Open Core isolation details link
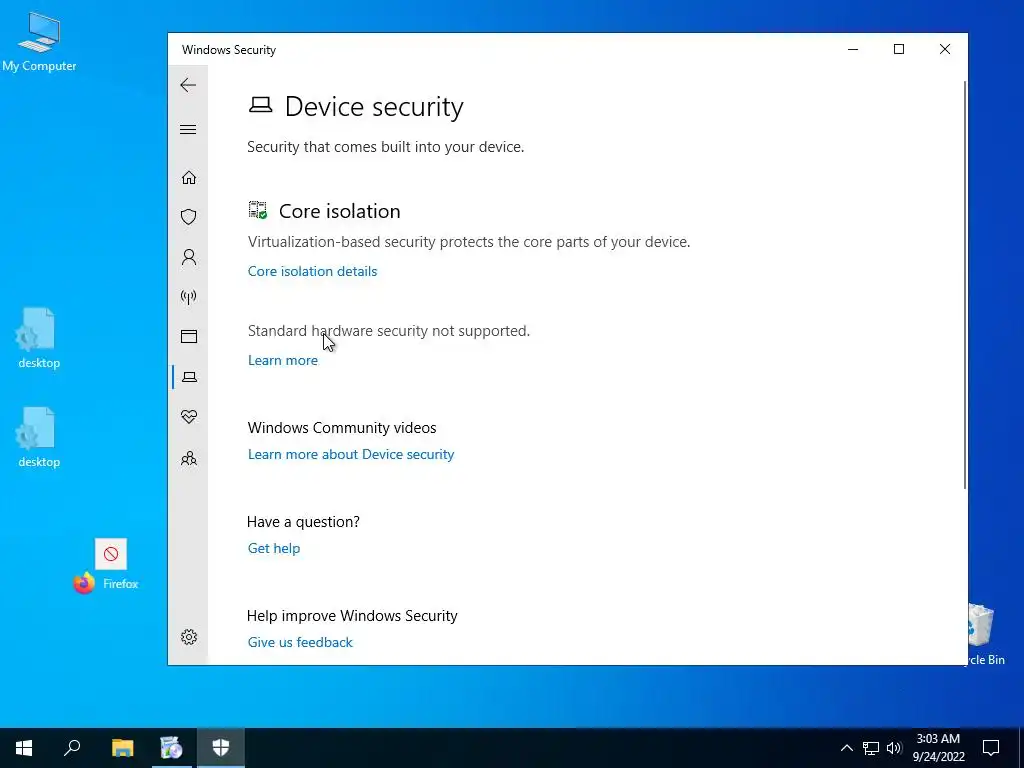This screenshot has height=768, width=1024. click(312, 271)
